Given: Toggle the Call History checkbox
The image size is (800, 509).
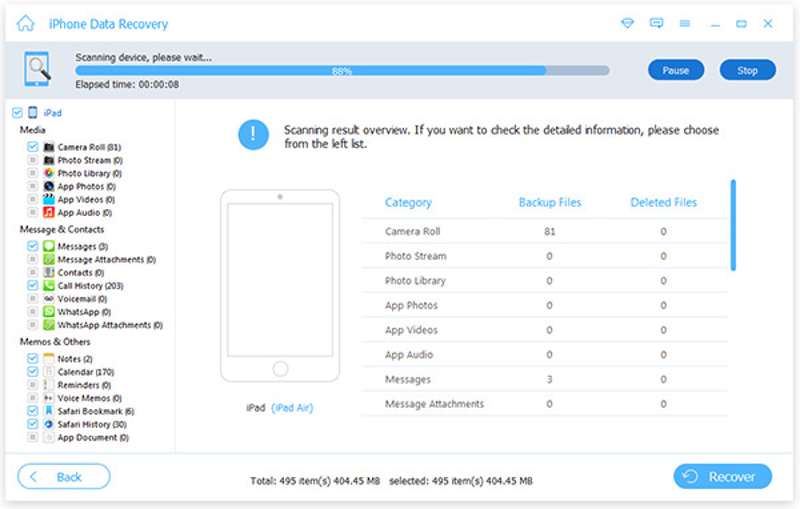Looking at the screenshot, I should tap(32, 285).
